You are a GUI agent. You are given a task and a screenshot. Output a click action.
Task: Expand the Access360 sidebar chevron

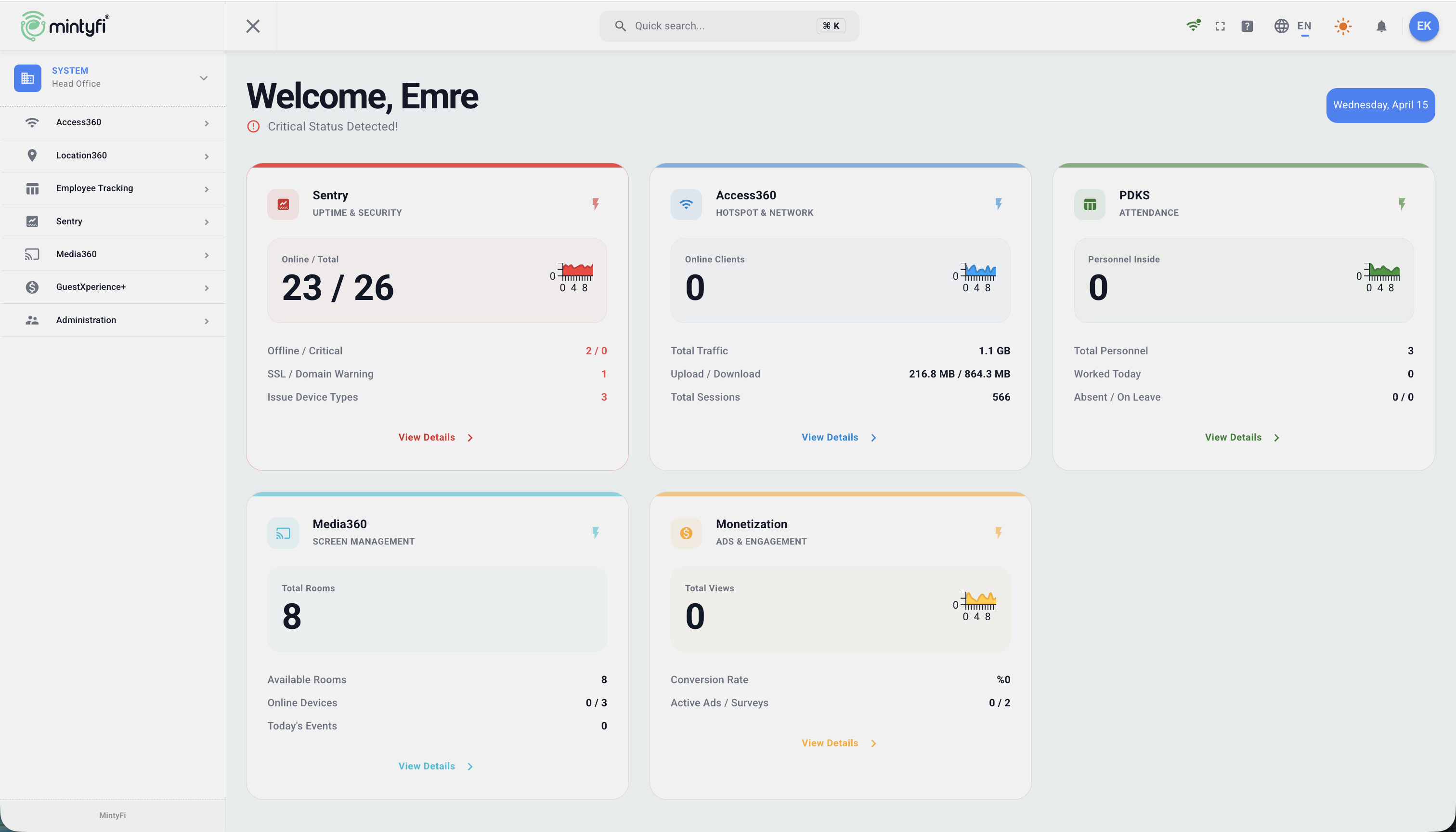tap(206, 123)
